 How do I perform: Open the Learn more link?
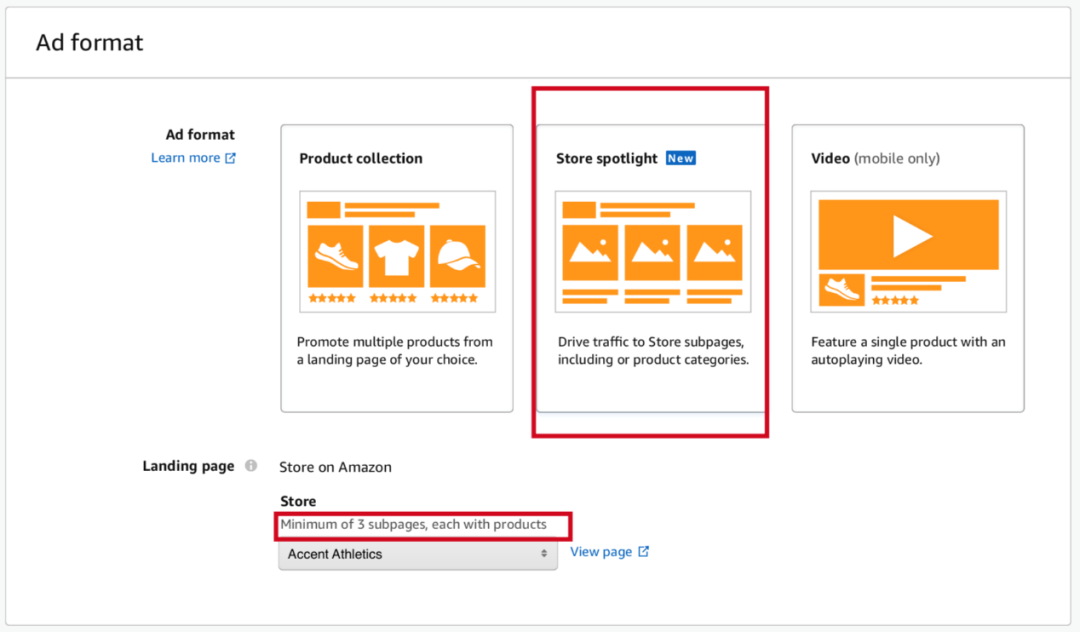(185, 158)
